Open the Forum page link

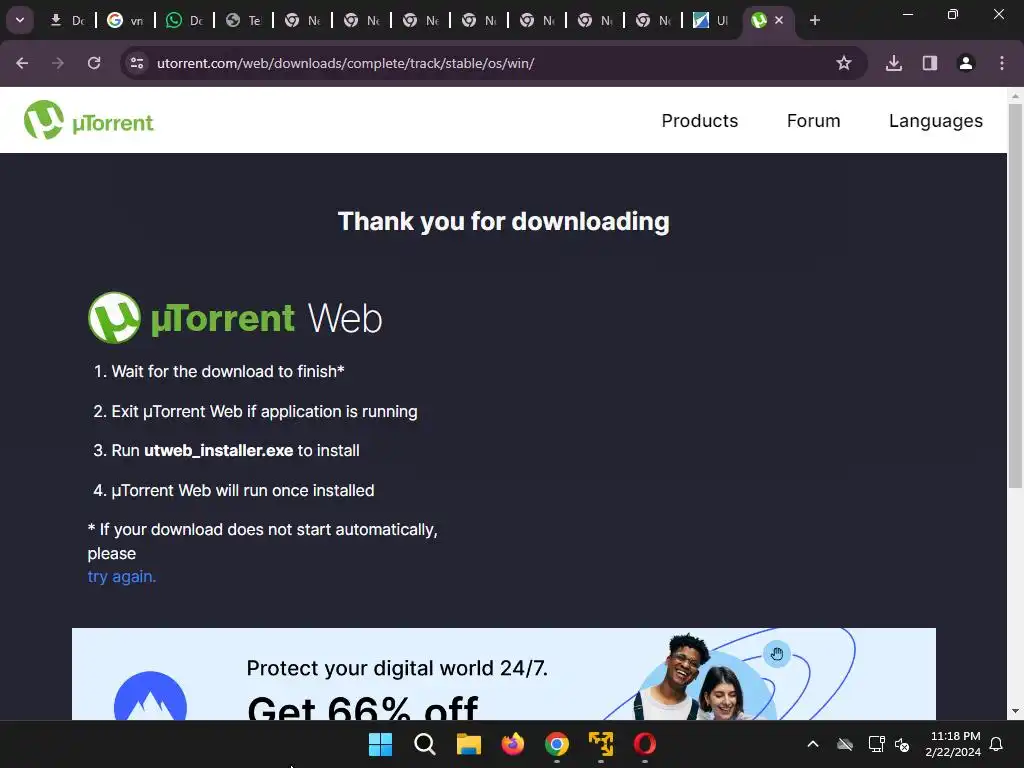(x=813, y=121)
